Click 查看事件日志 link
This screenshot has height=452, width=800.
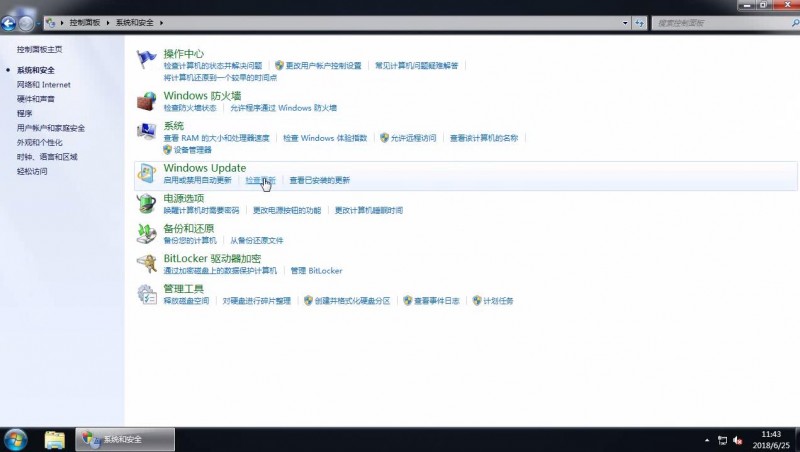[437, 301]
